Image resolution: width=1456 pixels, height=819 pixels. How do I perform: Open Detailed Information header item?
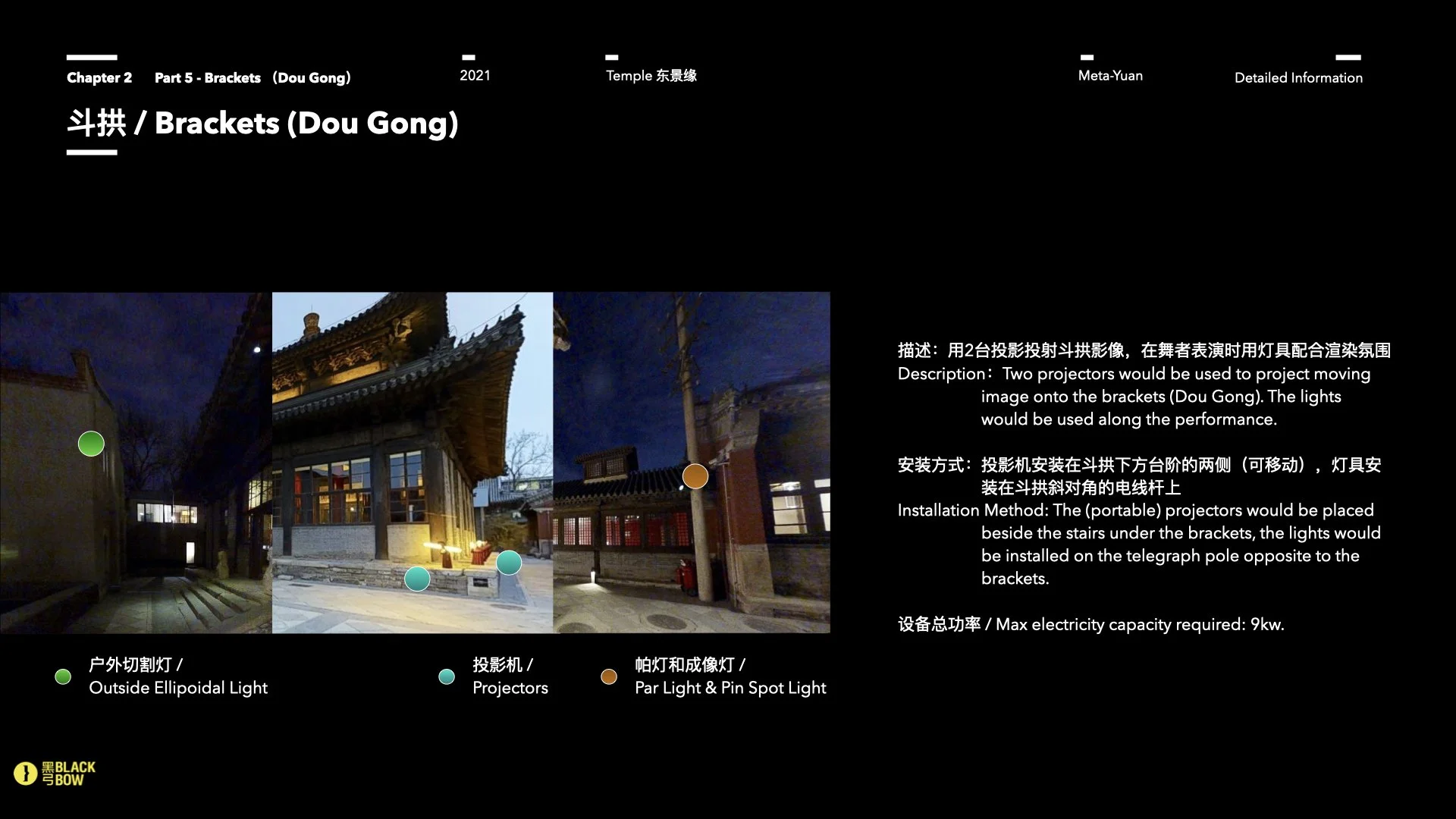1298,77
